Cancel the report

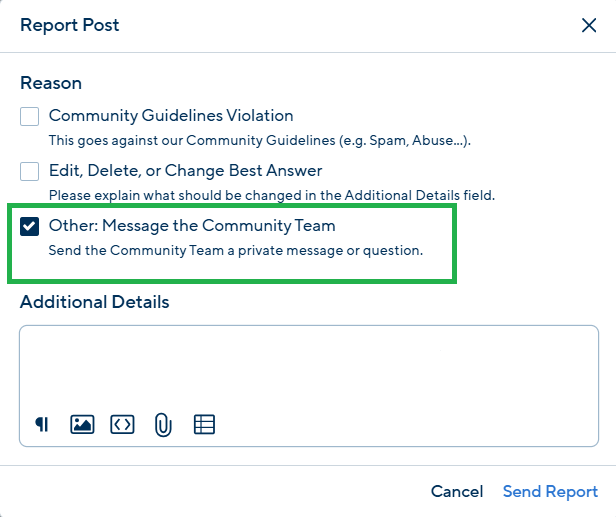click(457, 491)
